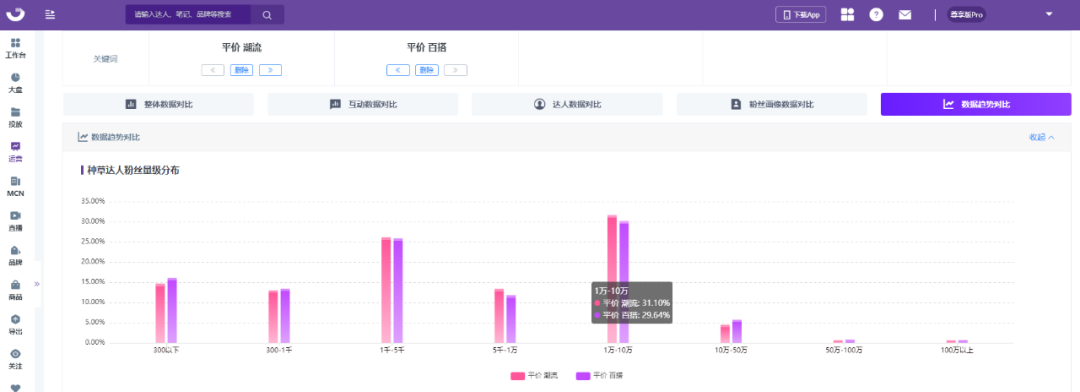Click the 关键词 row label

click(x=105, y=59)
